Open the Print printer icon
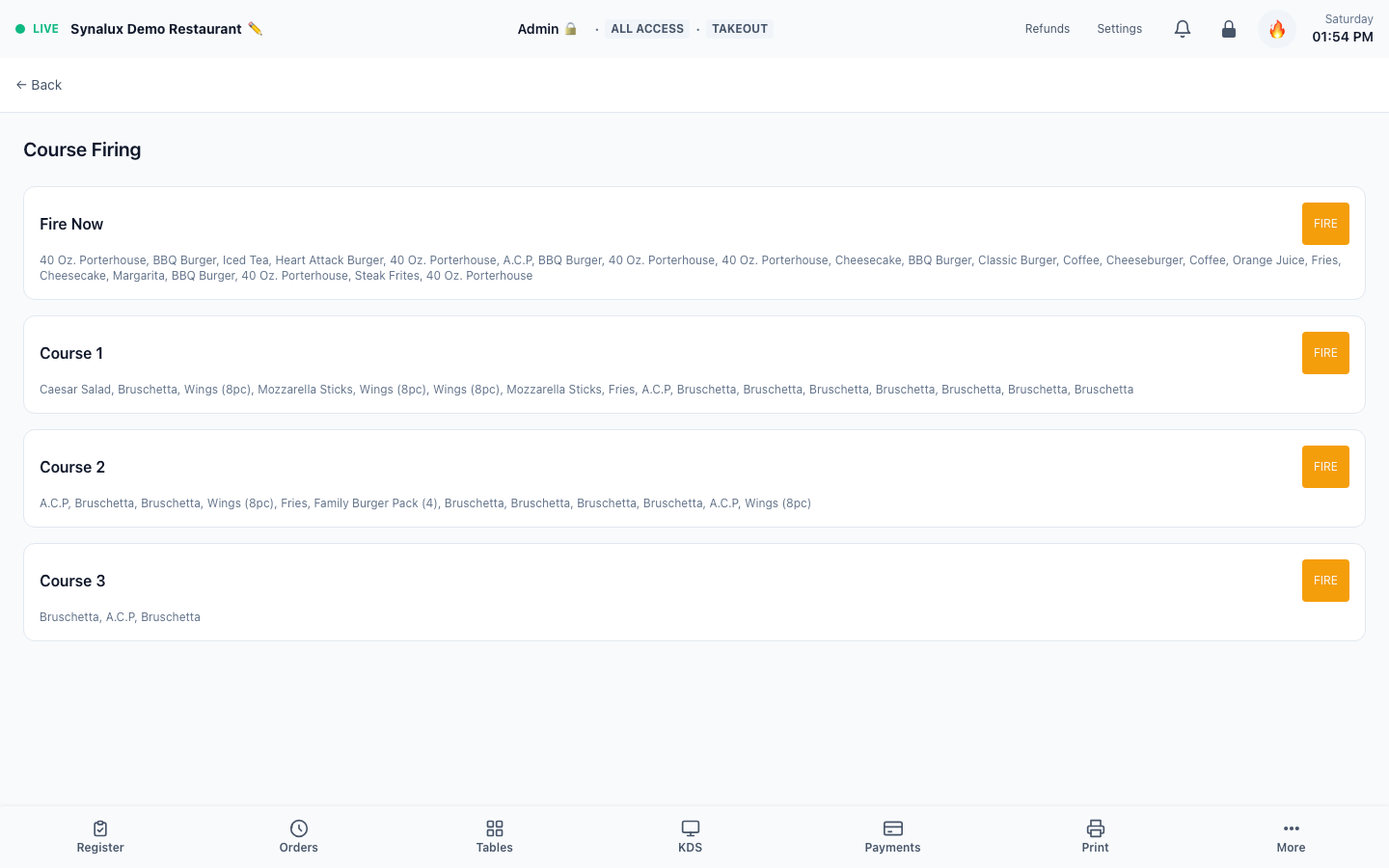This screenshot has width=1389, height=868. [x=1096, y=828]
